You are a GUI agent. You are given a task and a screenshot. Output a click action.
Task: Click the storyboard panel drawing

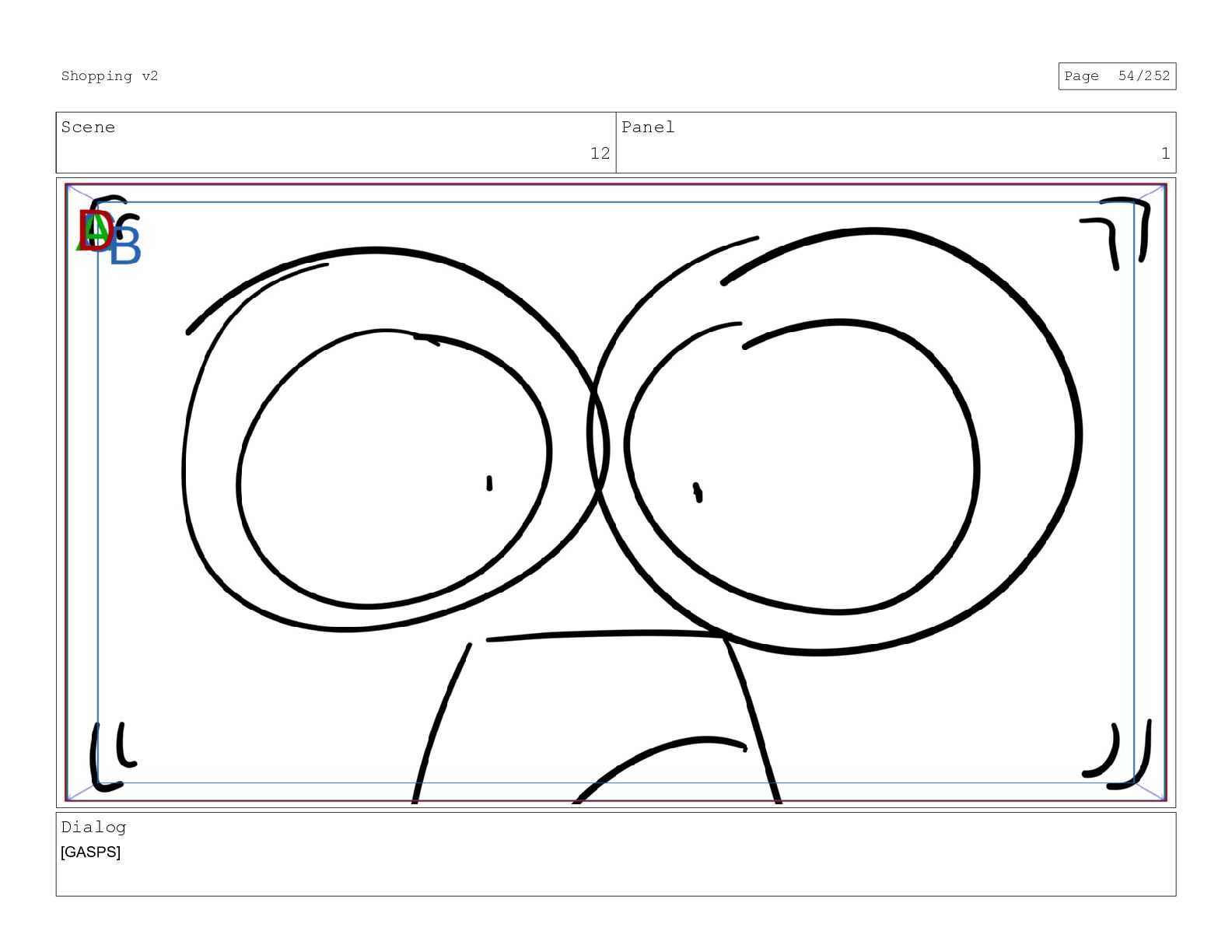pos(616,492)
